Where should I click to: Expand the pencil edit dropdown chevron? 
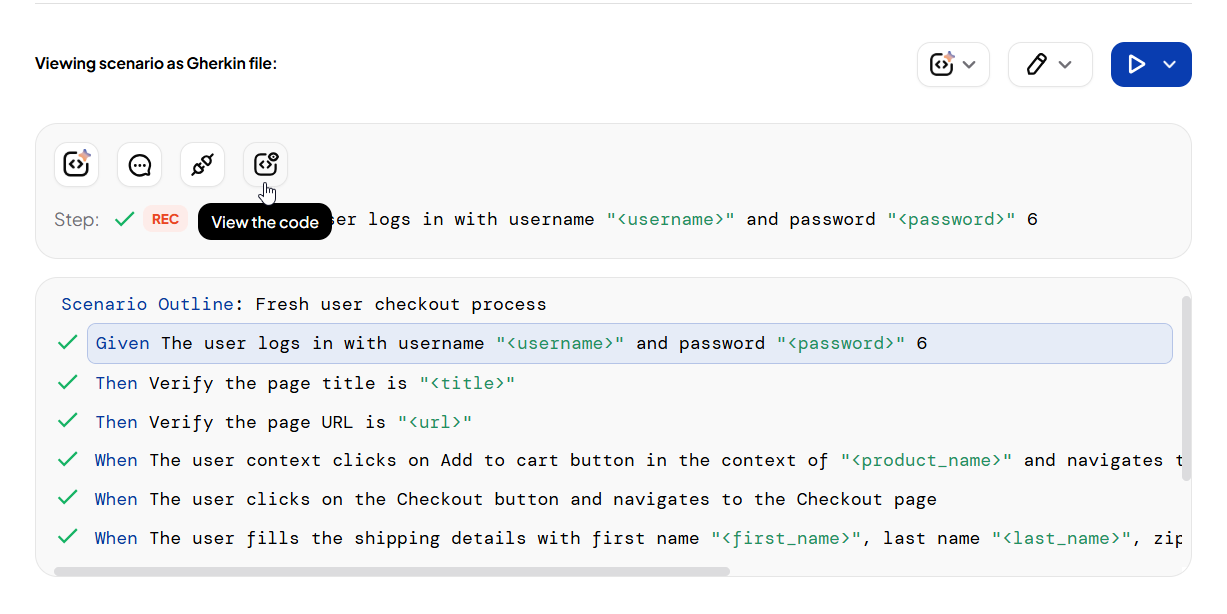pos(1065,64)
